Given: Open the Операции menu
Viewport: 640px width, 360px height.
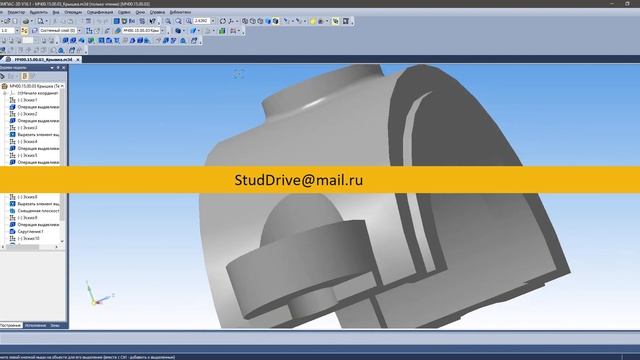Looking at the screenshot, I should pos(73,12).
